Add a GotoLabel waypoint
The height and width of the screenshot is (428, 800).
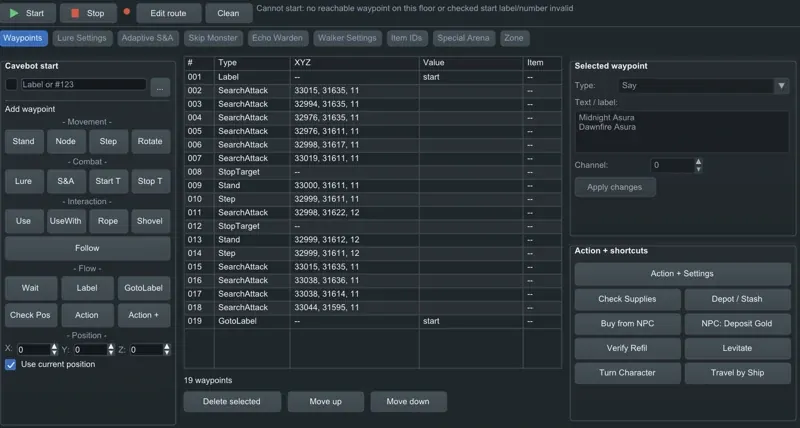(x=144, y=288)
